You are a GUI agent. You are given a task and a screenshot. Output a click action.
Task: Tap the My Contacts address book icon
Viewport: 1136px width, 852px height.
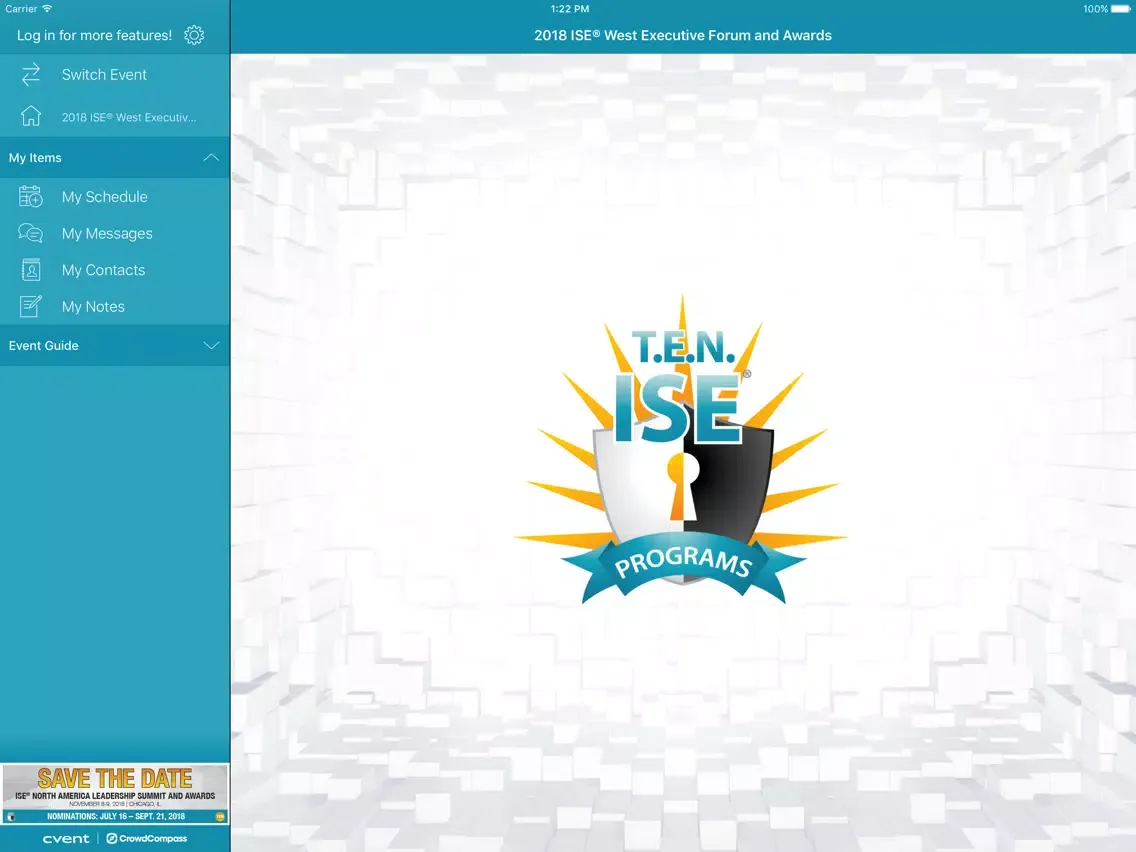coord(30,270)
